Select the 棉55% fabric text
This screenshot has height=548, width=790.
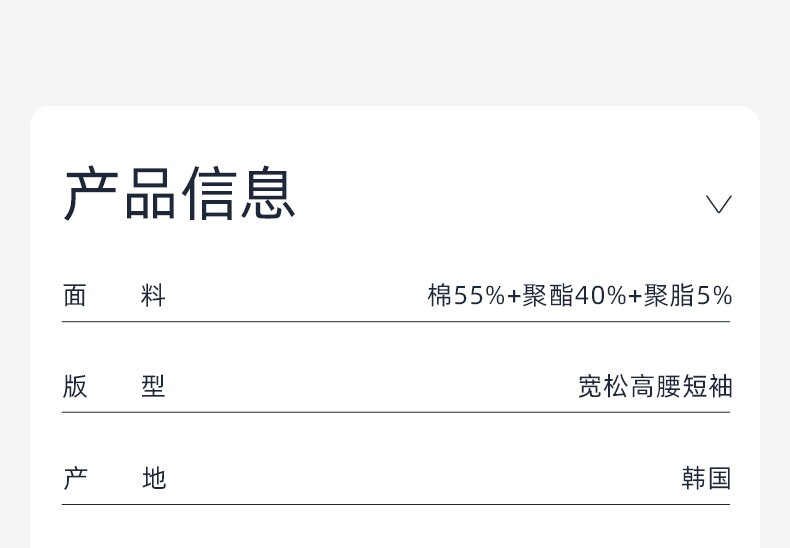[466, 296]
